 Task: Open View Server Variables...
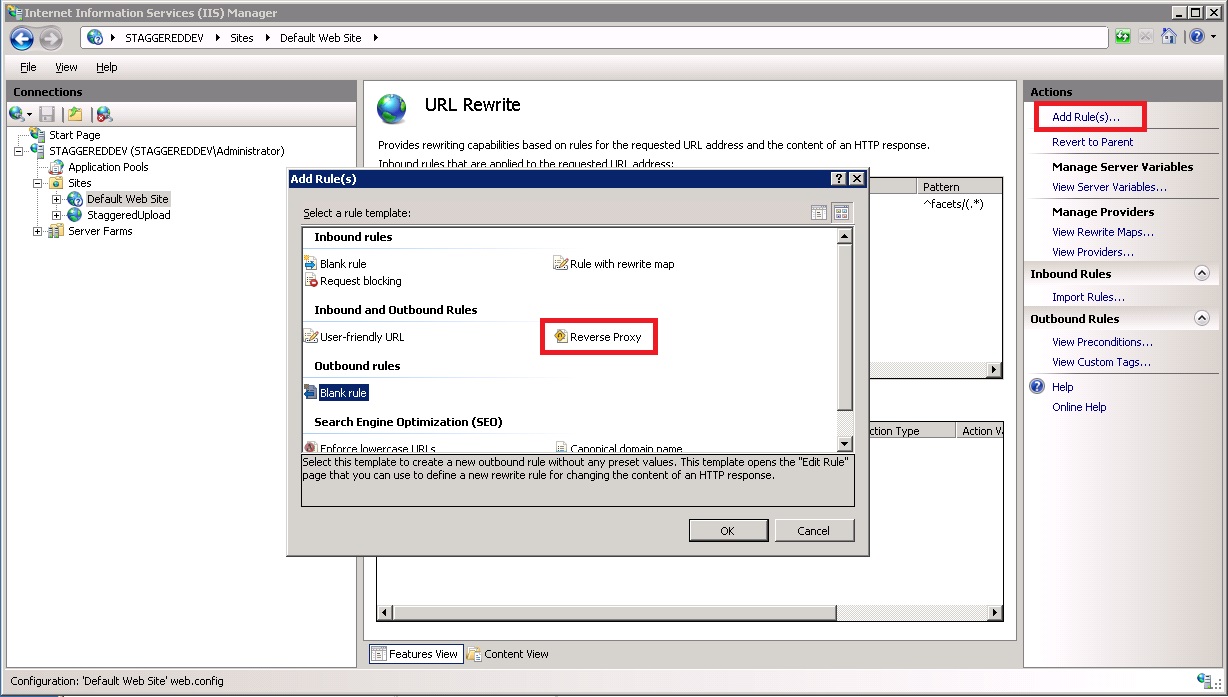click(x=1109, y=187)
